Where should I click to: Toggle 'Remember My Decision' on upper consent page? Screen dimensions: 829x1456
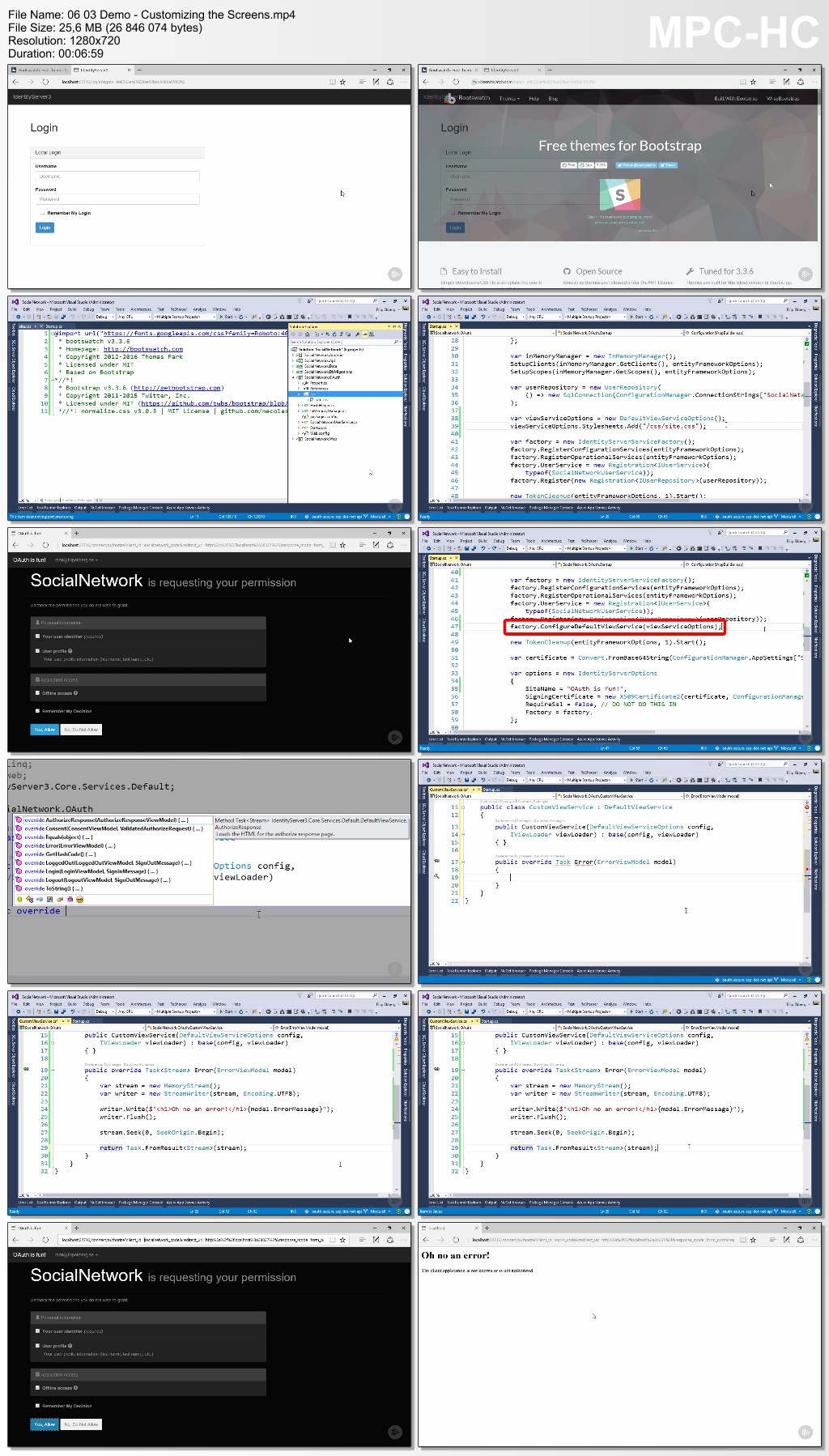click(x=37, y=711)
